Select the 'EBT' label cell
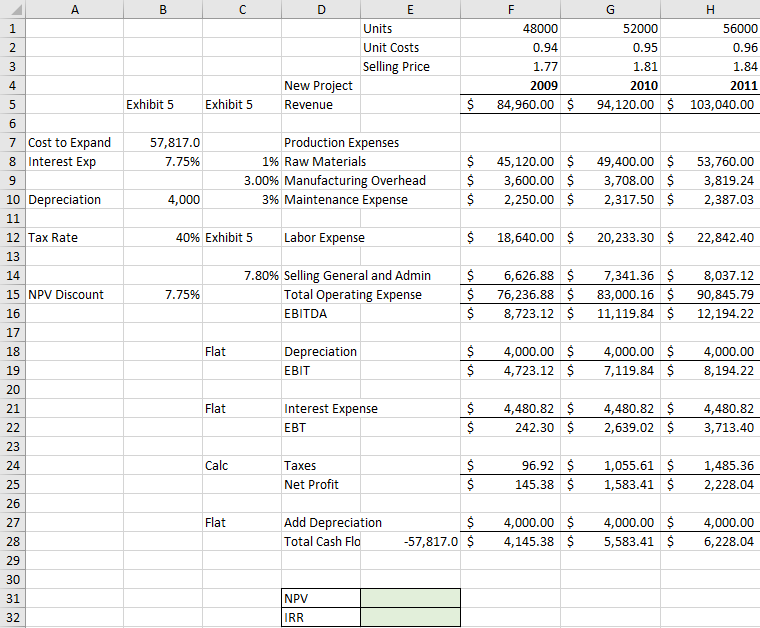This screenshot has width=760, height=628. tap(321, 427)
